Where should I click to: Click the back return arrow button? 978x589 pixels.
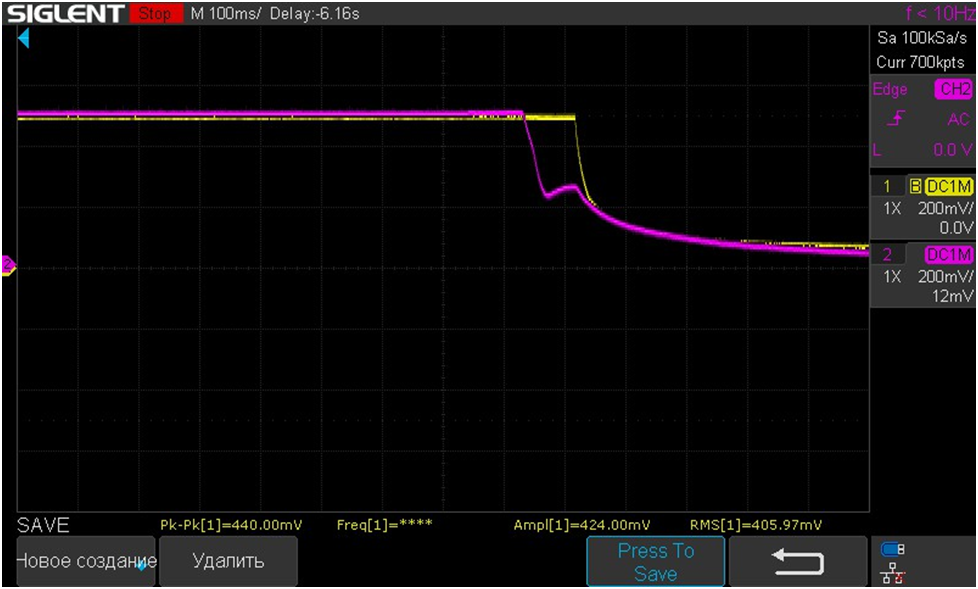798,562
